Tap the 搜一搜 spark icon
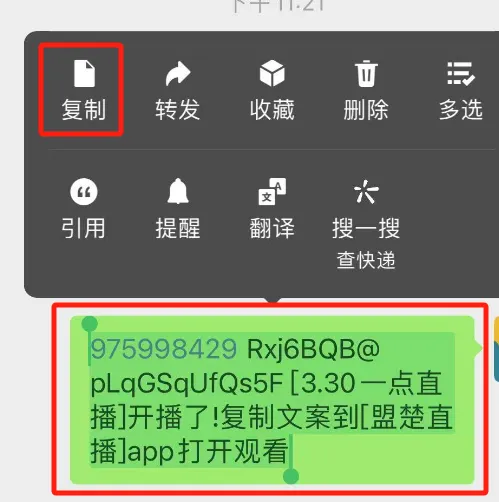This screenshot has width=499, height=502. 366,191
